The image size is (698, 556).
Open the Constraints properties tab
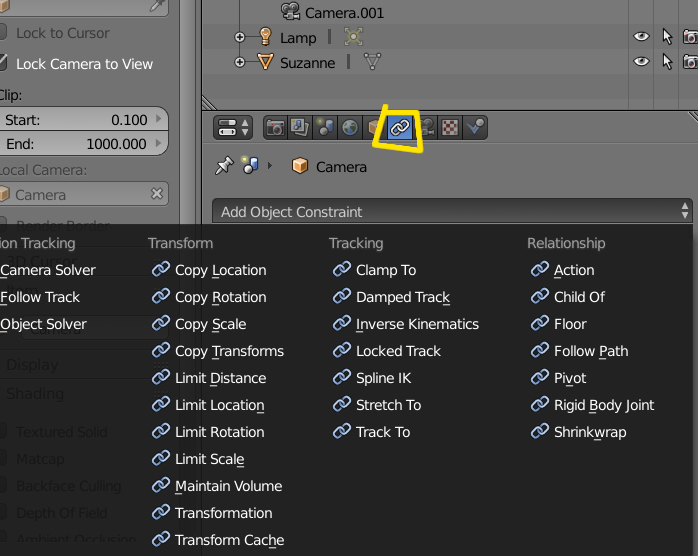(400, 128)
